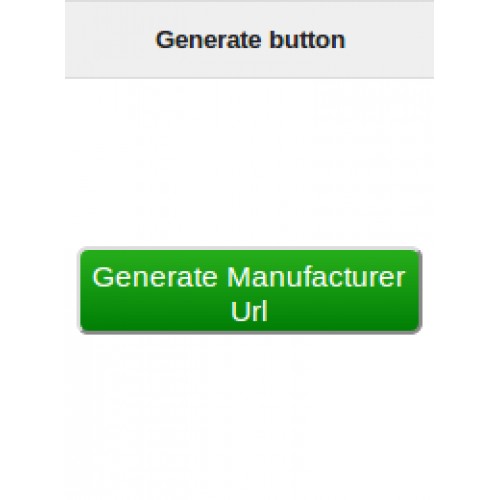Image resolution: width=500 pixels, height=500 pixels.
Task: Click the word "Generate" on the green button
Action: click(x=155, y=277)
